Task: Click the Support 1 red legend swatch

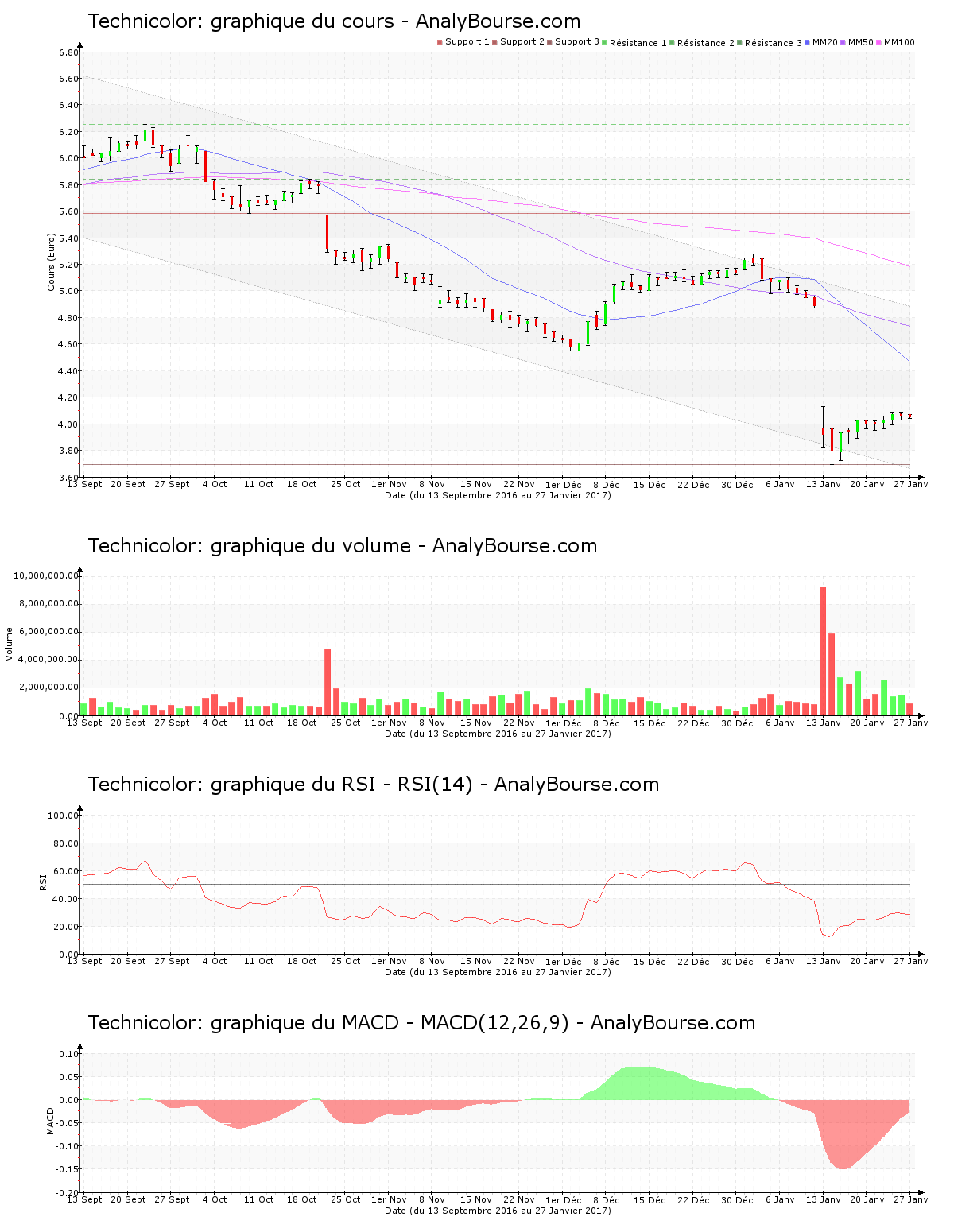Action: (x=440, y=42)
